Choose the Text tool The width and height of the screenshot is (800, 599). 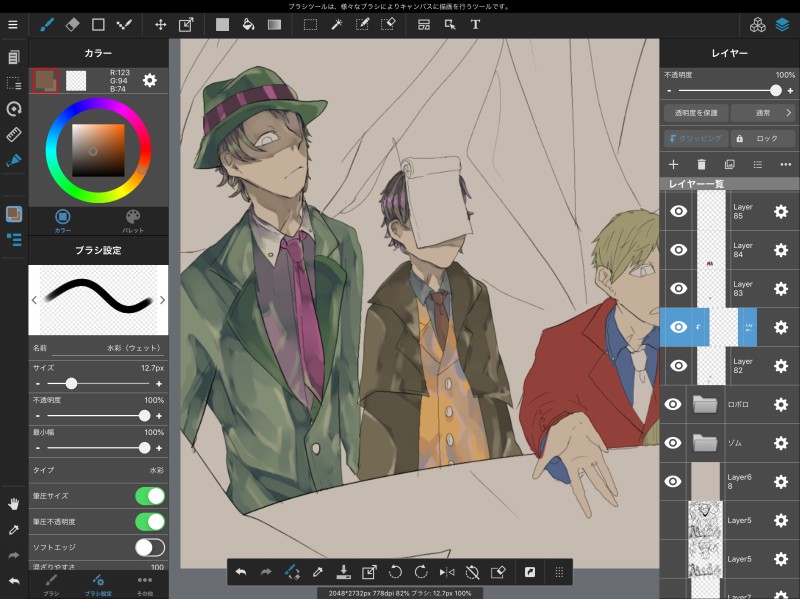coord(475,24)
